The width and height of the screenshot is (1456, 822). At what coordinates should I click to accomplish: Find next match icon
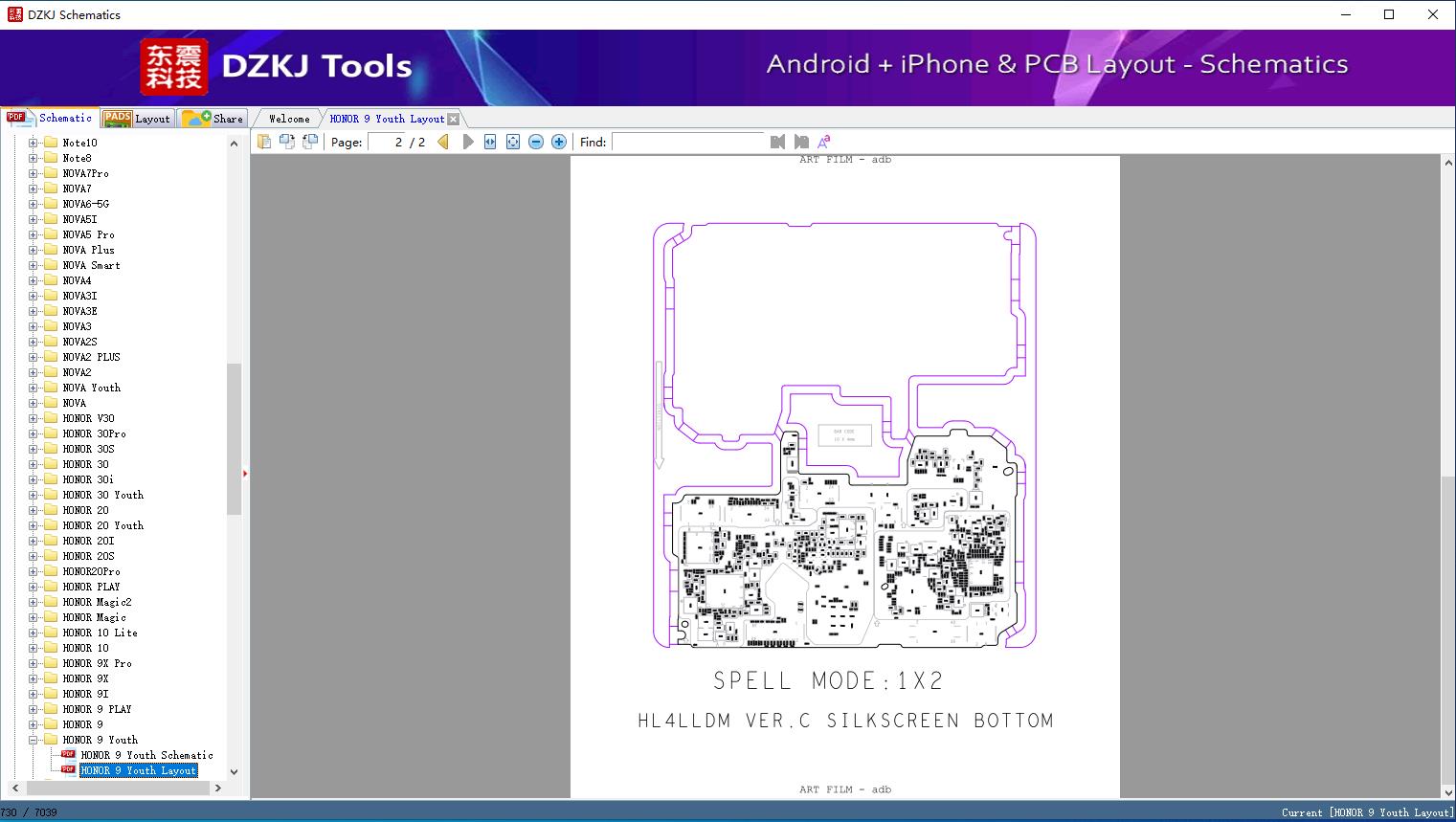[x=801, y=142]
